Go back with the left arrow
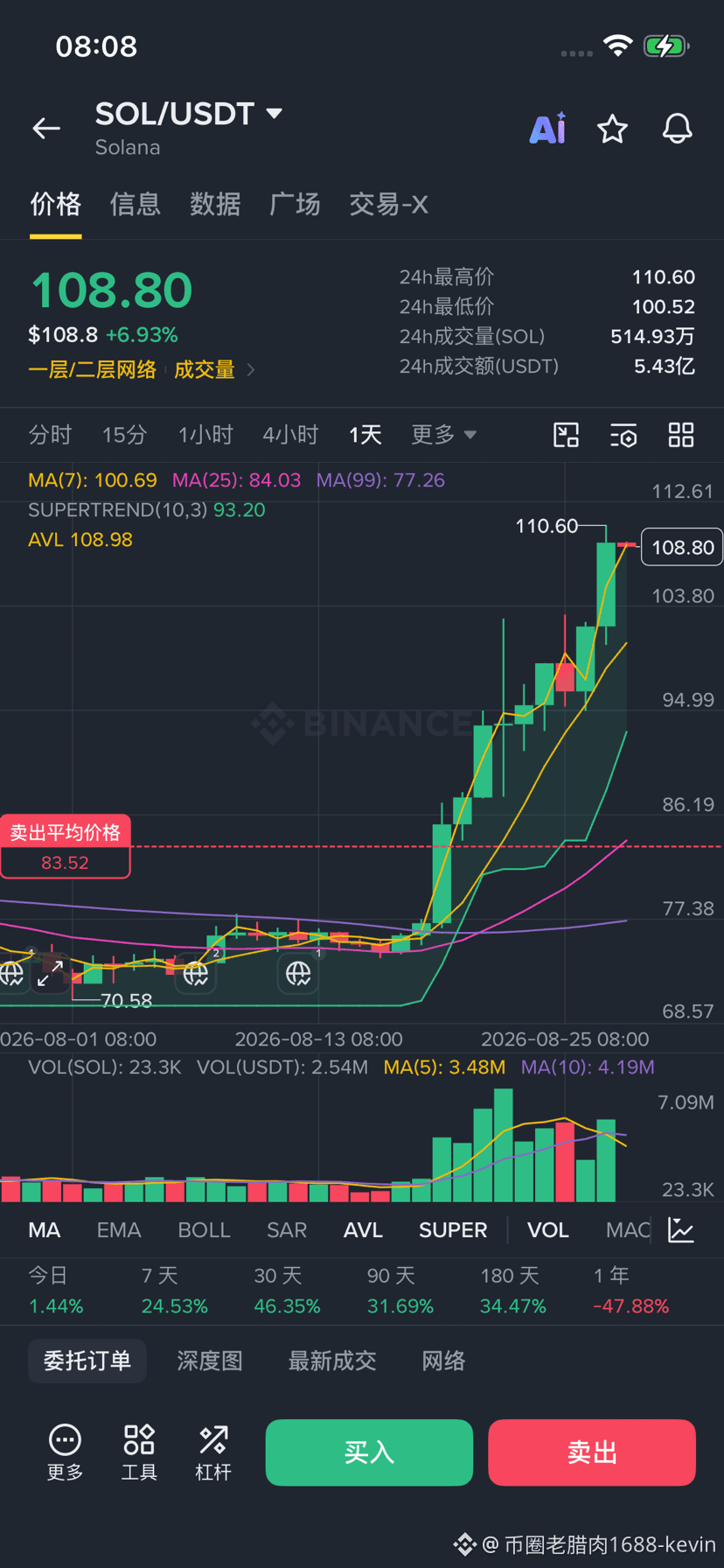 [x=46, y=129]
